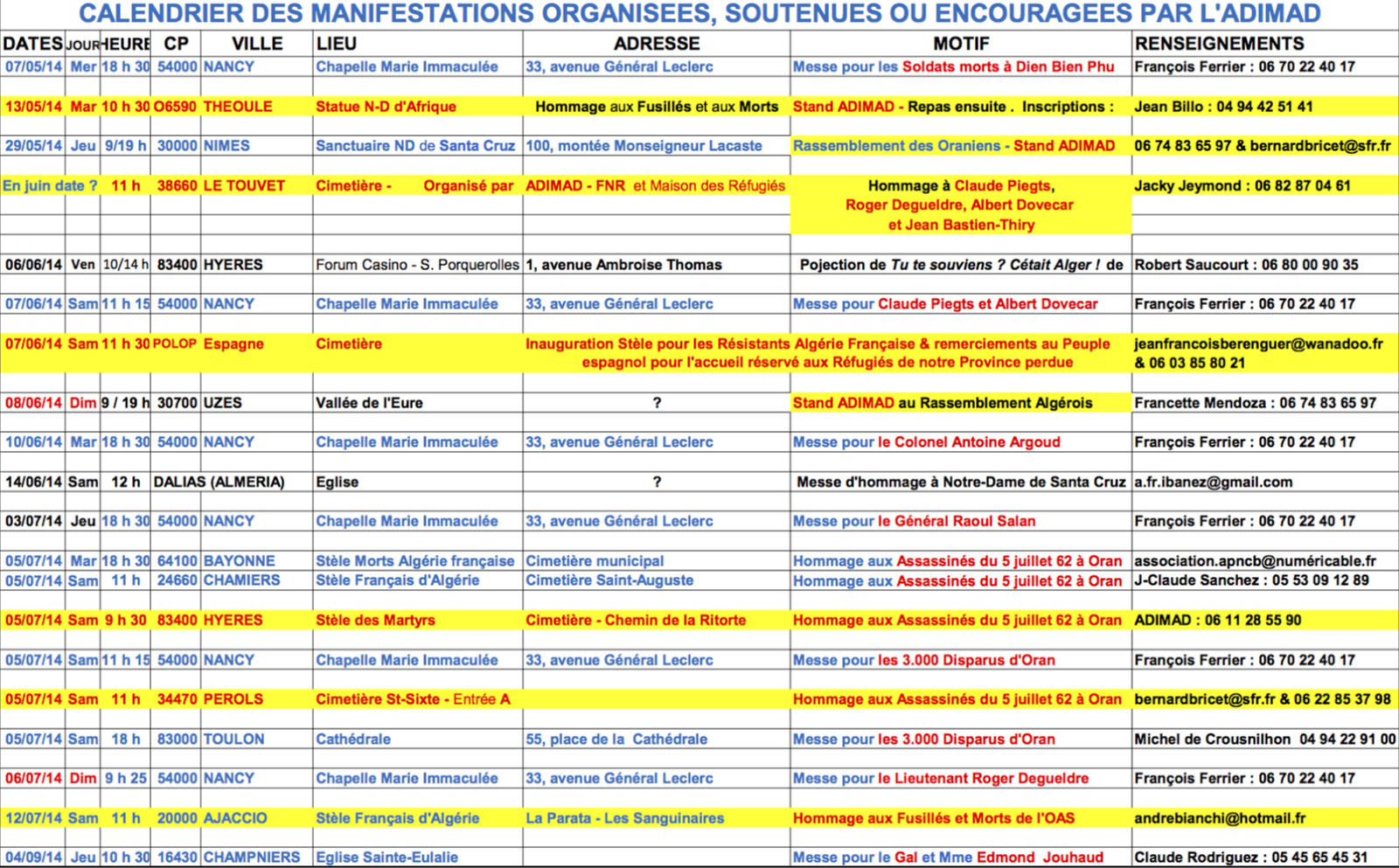Click the 'En juin date ?' cell

tap(50, 186)
